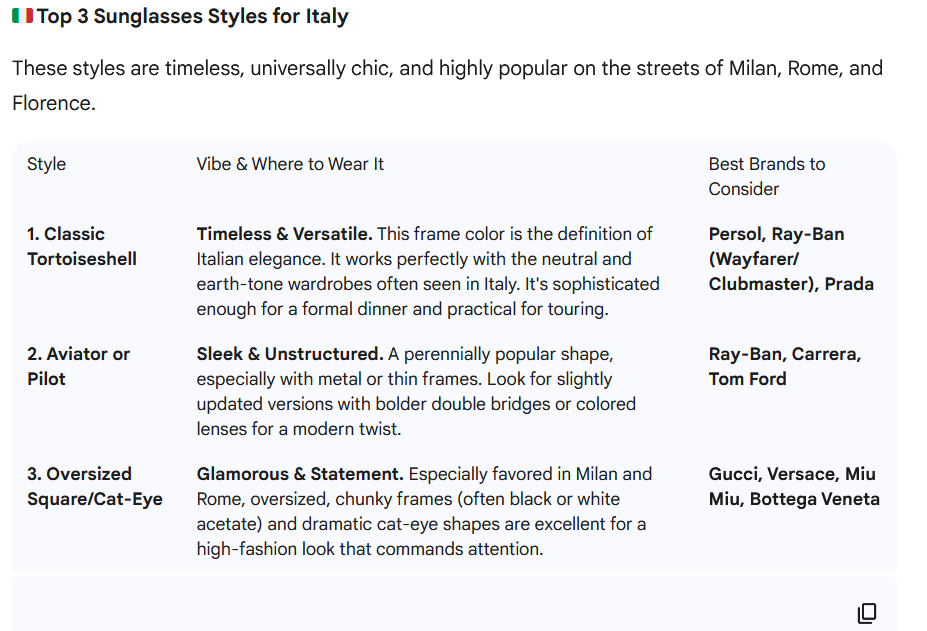Click the 'Vibe & Where to Wear It' header

290,164
